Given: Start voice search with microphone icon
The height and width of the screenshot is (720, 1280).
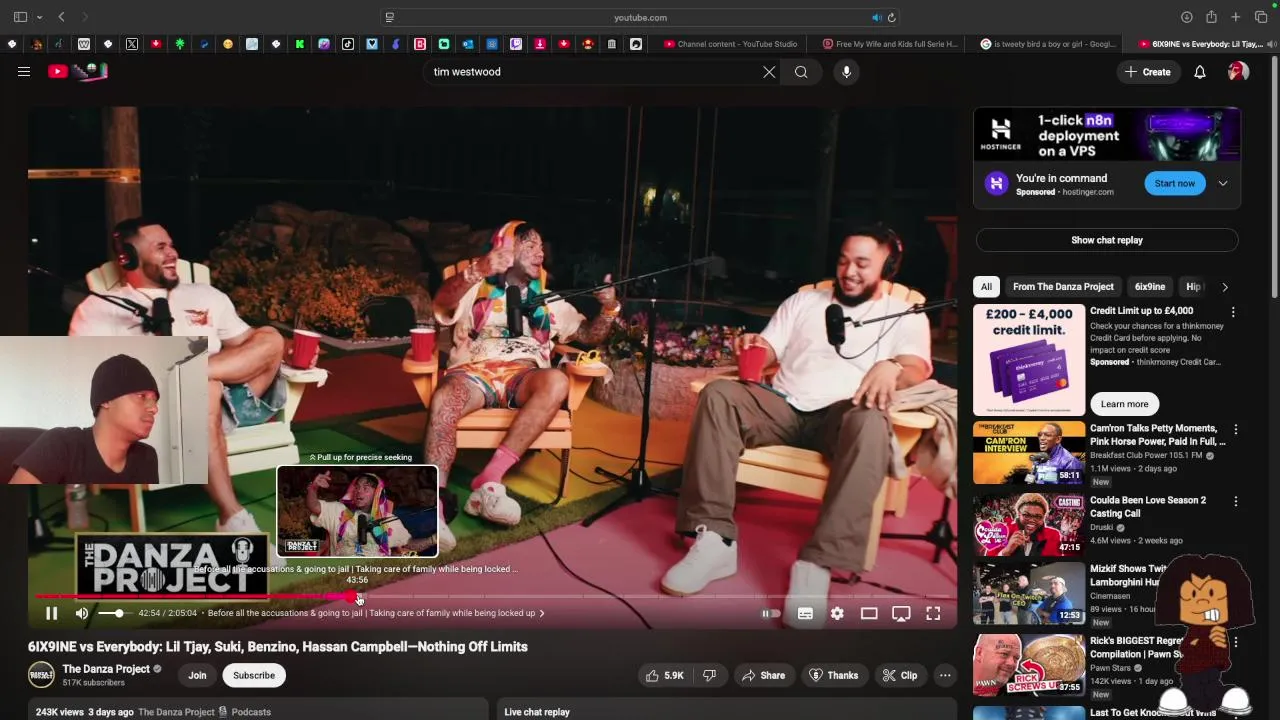Looking at the screenshot, I should click(846, 72).
